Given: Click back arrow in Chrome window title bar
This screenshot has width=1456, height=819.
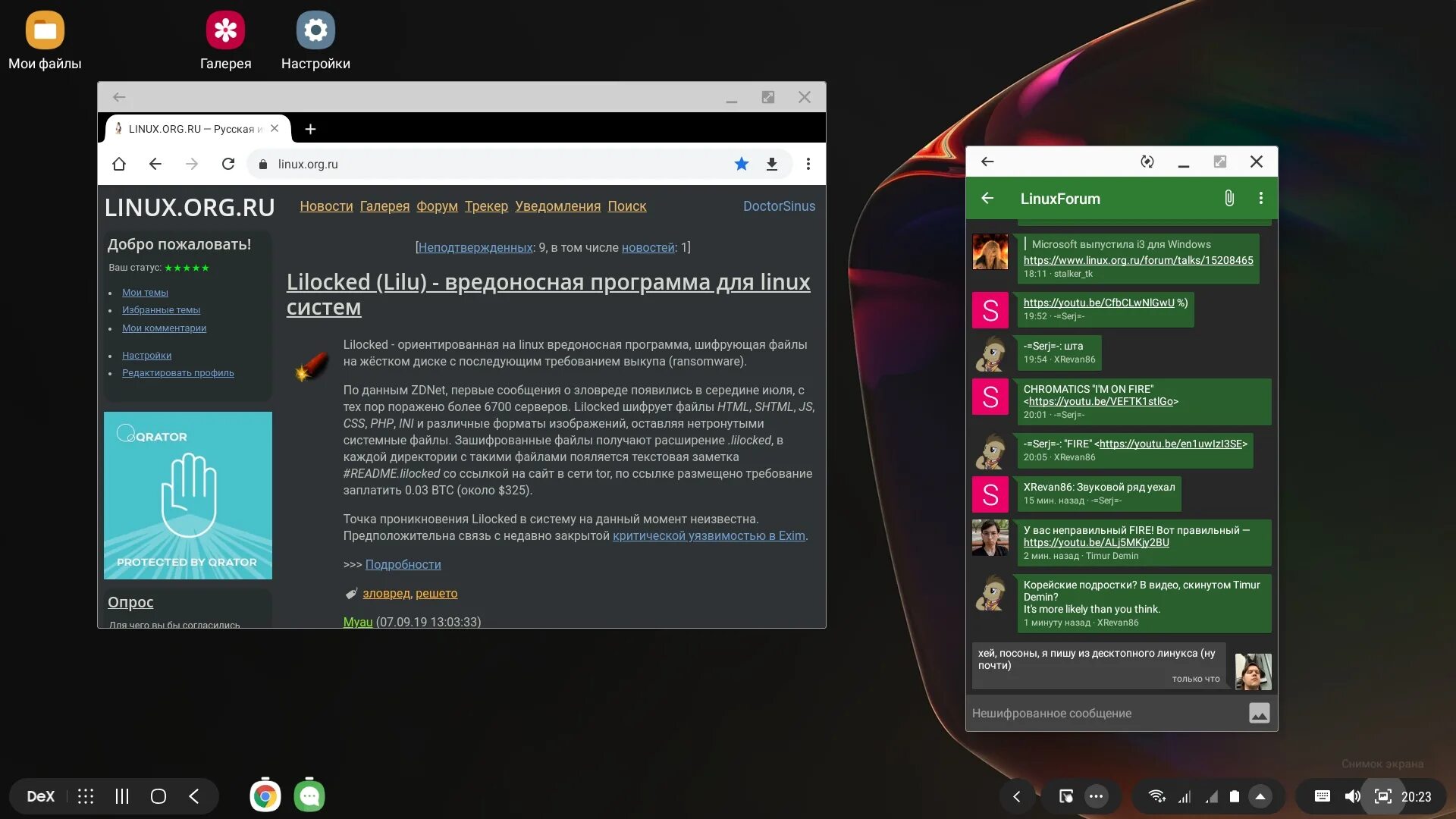Looking at the screenshot, I should click(119, 97).
